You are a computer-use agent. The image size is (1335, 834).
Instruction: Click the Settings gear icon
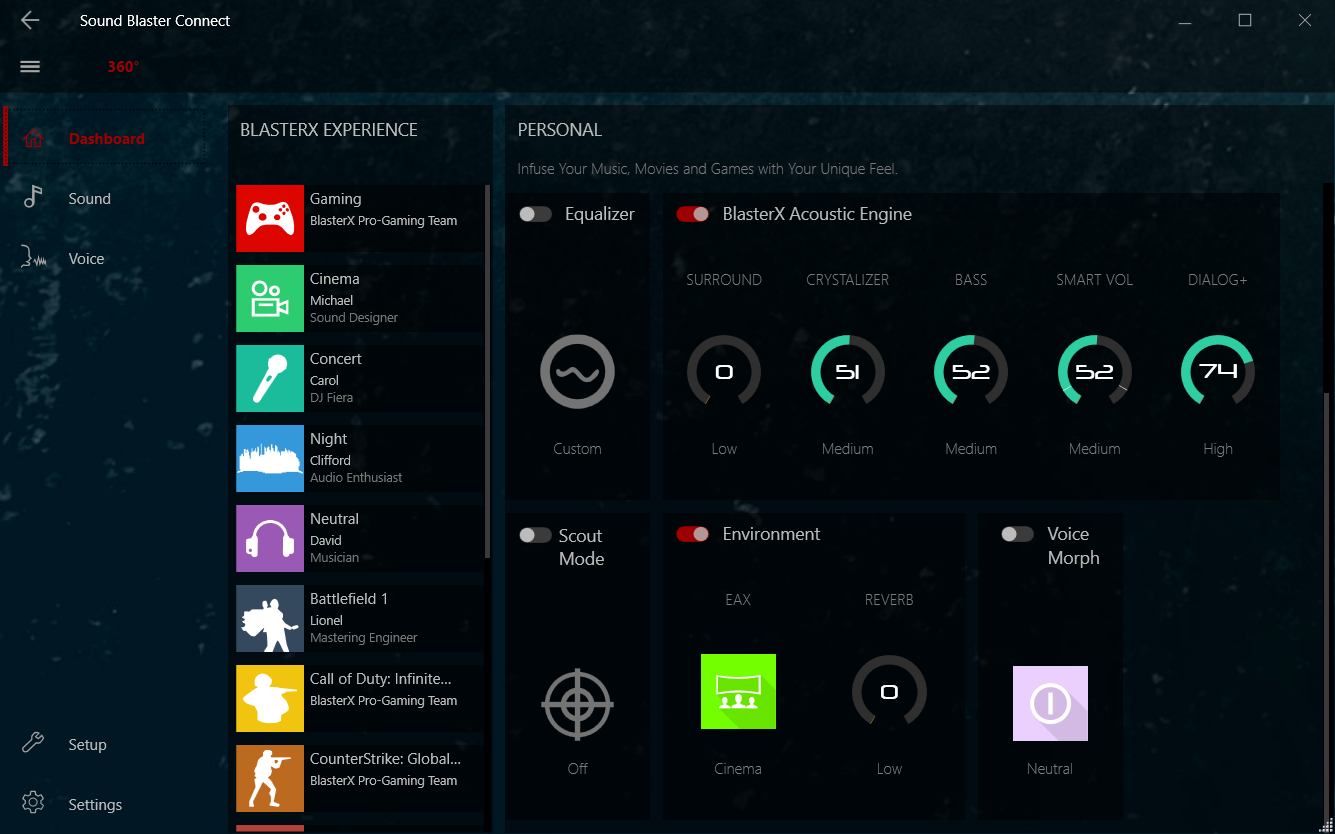pyautogui.click(x=33, y=803)
